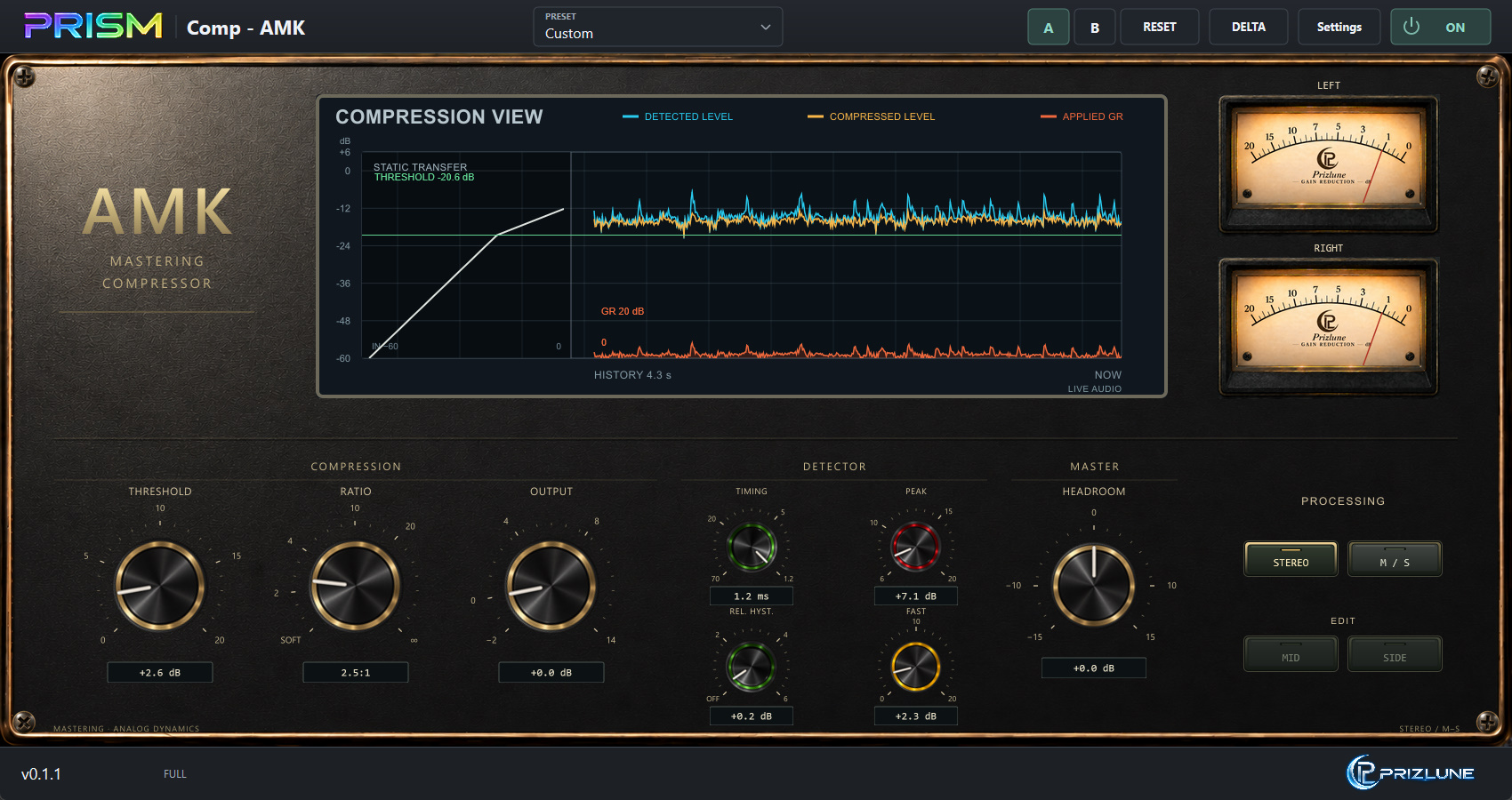
Task: Click the power icon on ON button
Action: 1411,27
